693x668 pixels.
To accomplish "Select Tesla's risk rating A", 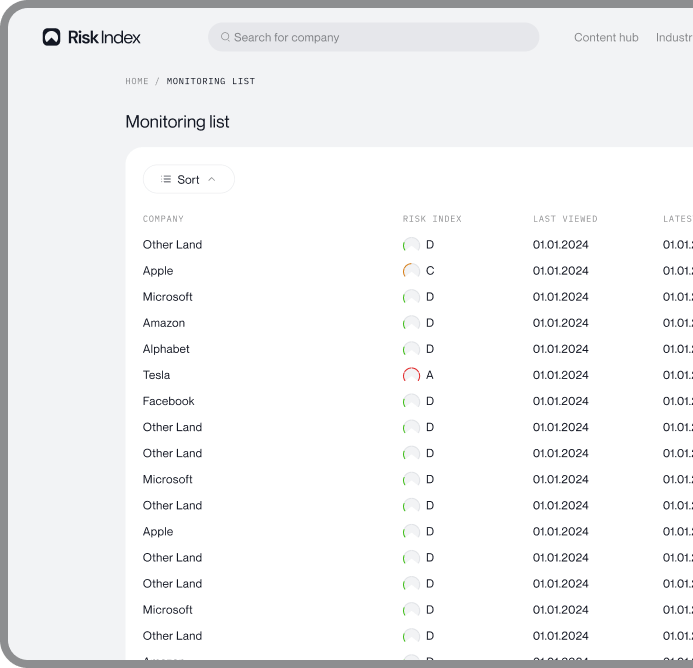I will [x=430, y=375].
